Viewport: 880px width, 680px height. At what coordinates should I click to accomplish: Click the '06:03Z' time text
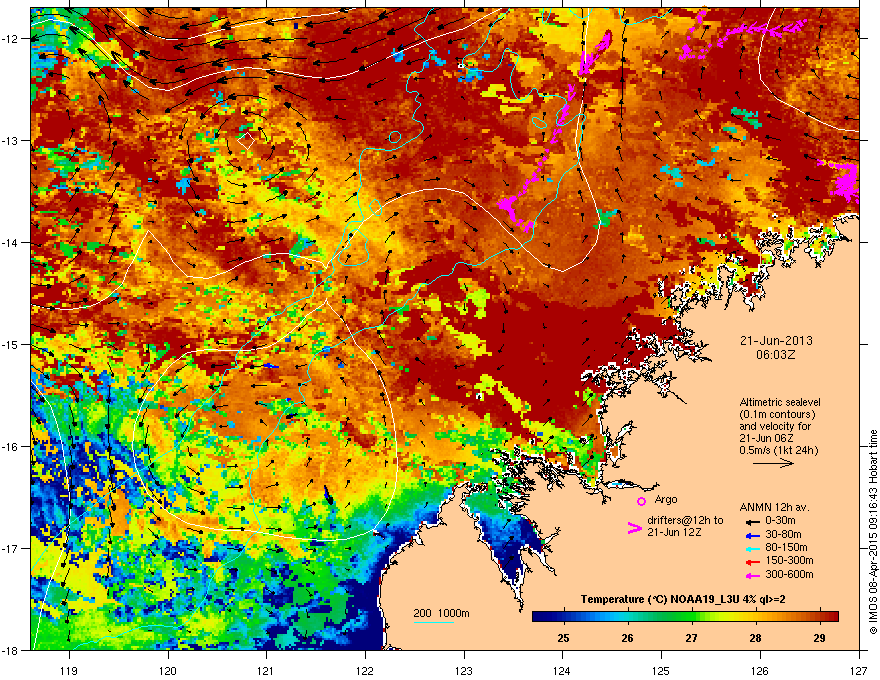click(x=776, y=355)
